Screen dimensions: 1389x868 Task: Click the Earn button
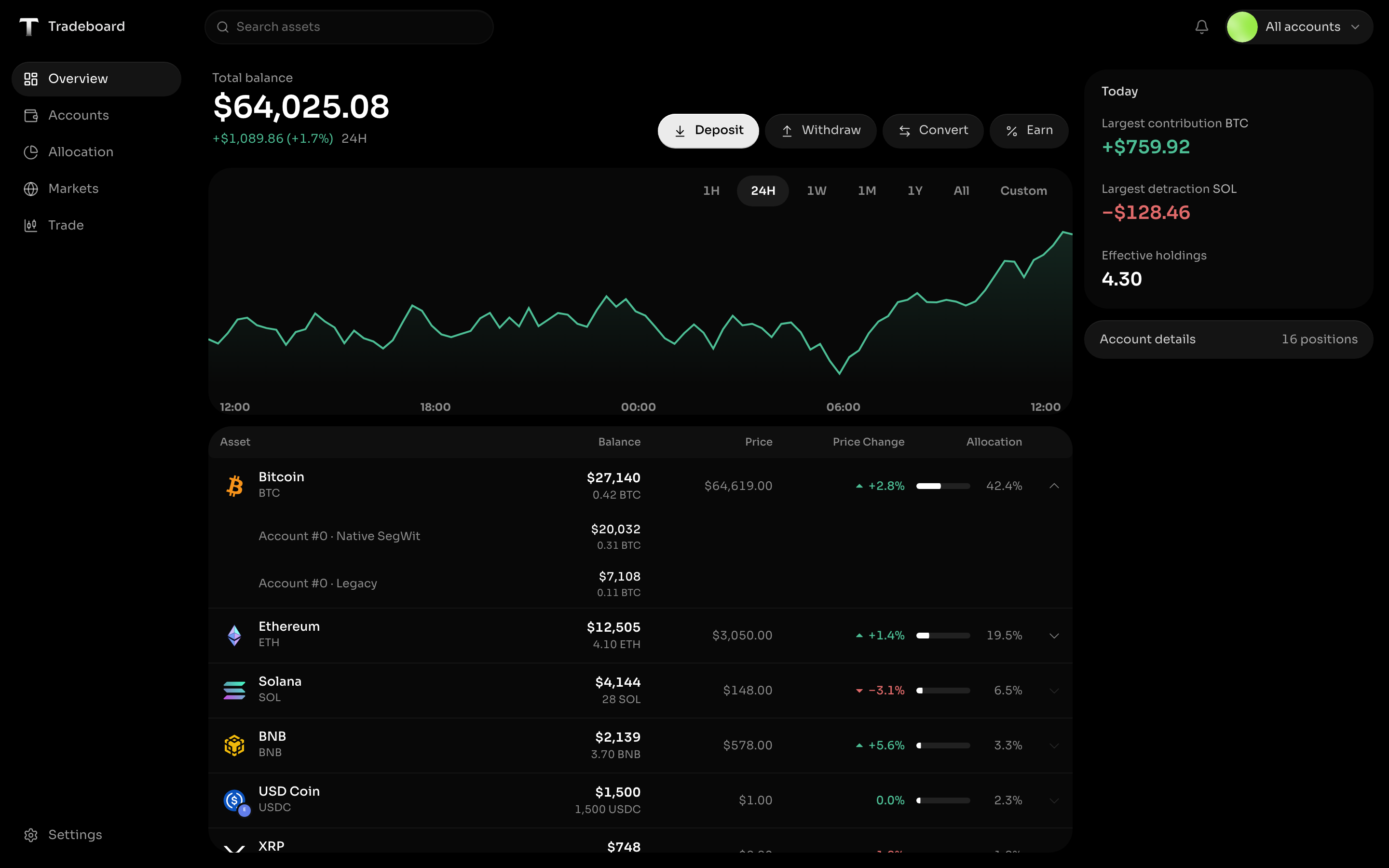tap(1029, 131)
